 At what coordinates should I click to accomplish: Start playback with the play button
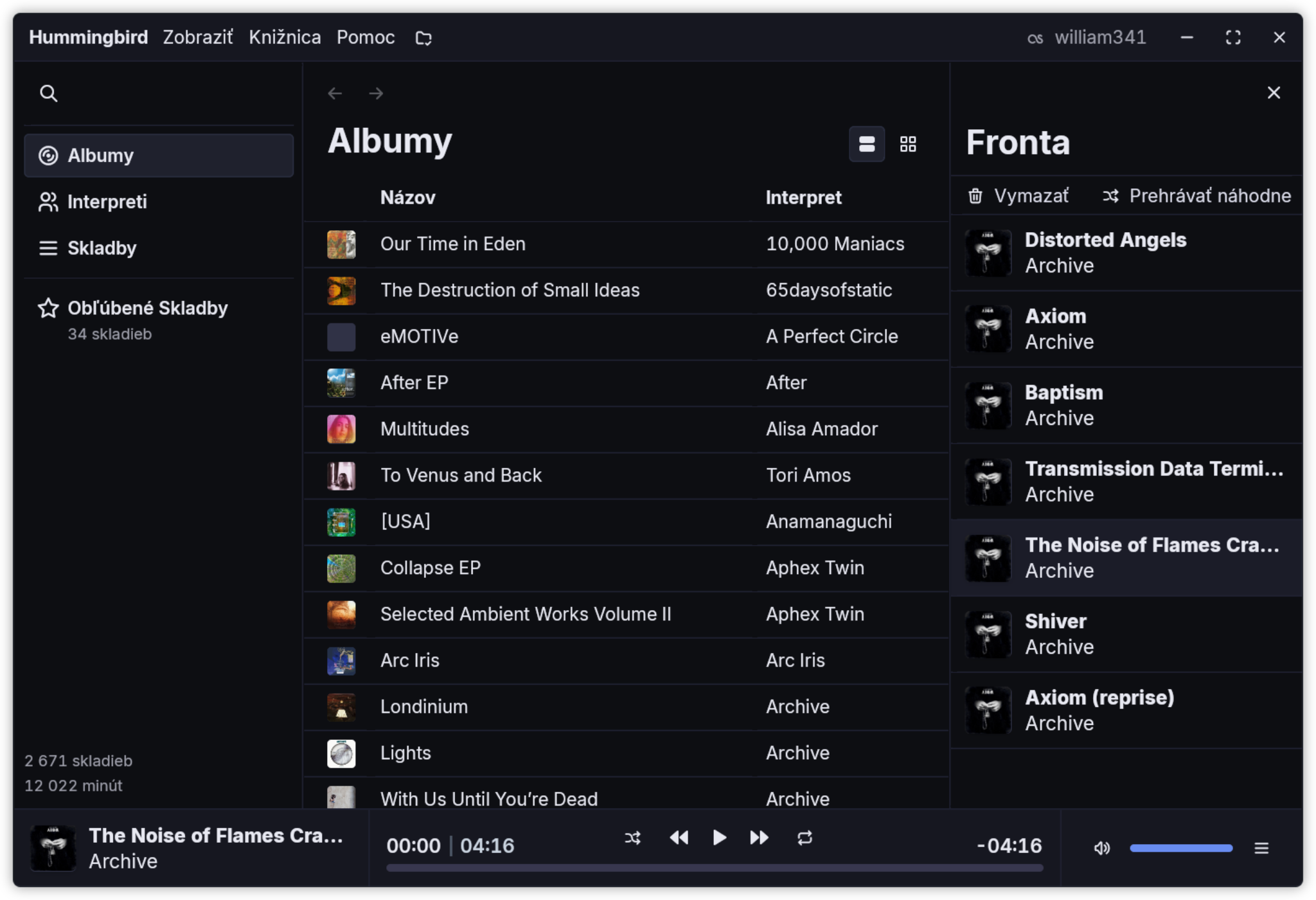(719, 838)
